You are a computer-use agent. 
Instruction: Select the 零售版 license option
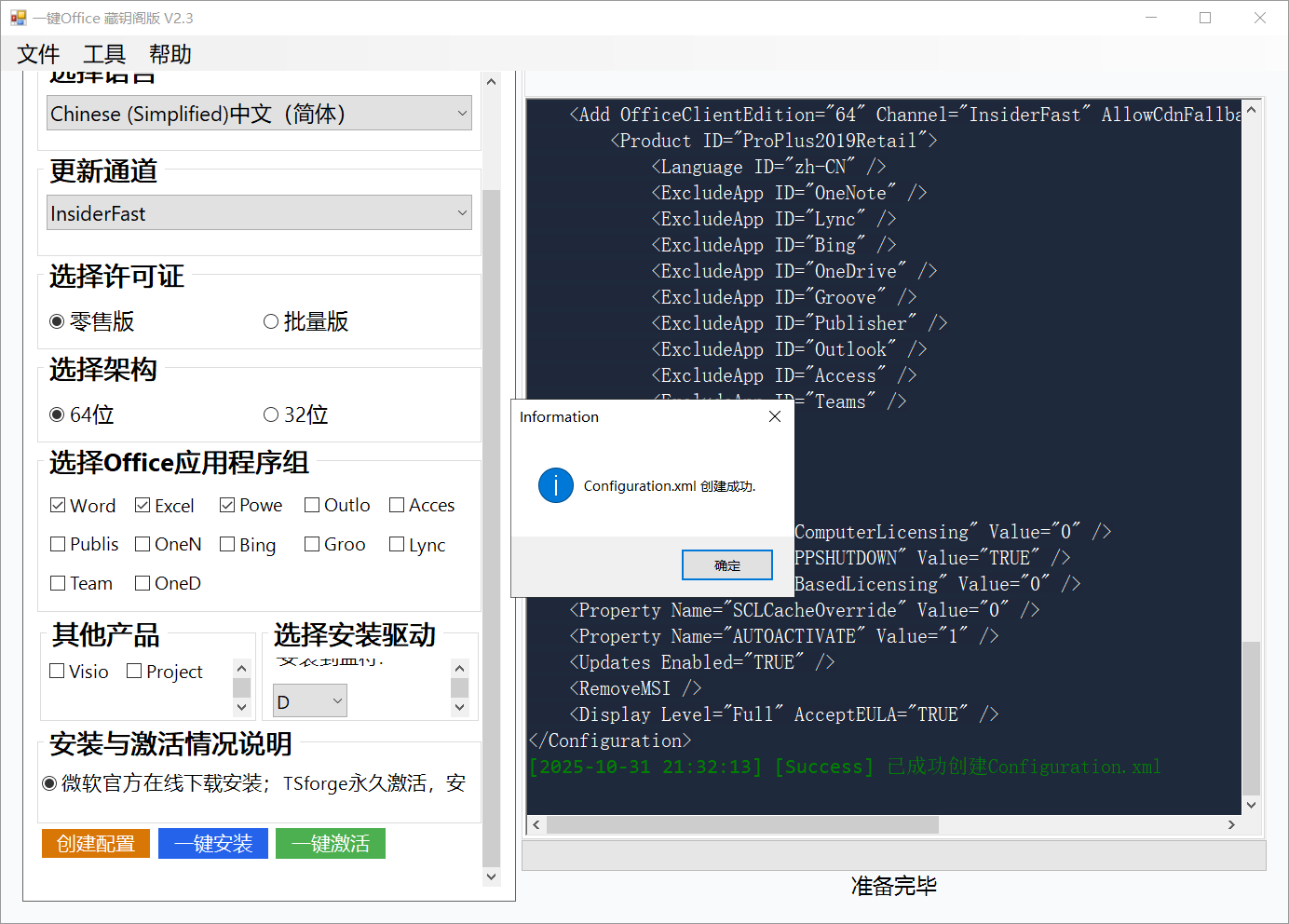tap(58, 320)
